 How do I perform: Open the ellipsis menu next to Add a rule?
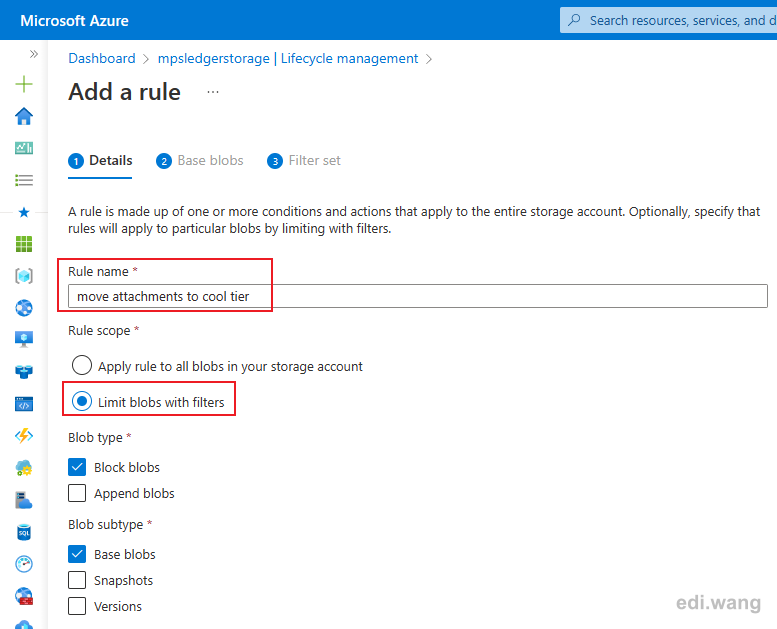click(213, 92)
